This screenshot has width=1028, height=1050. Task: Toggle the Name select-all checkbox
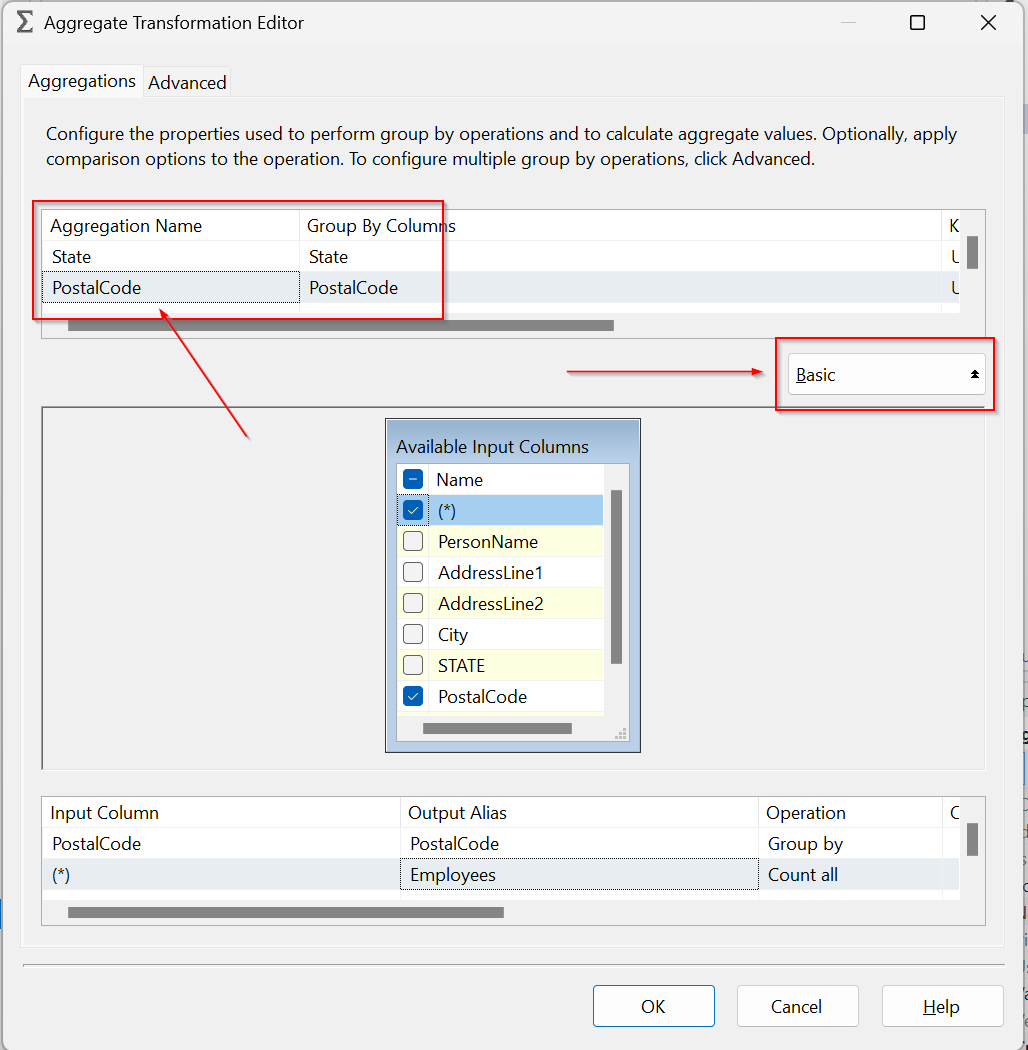413,479
